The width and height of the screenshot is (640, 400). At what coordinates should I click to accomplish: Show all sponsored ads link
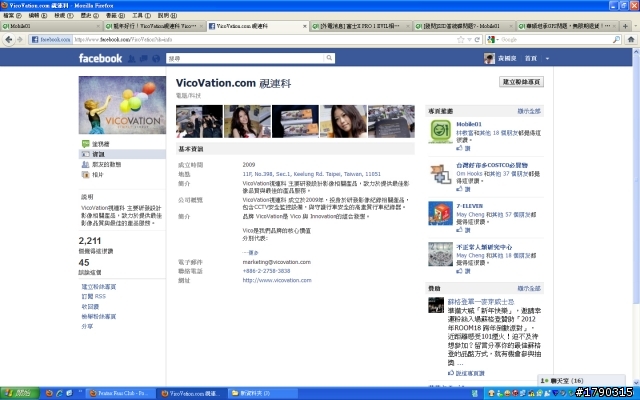529,288
